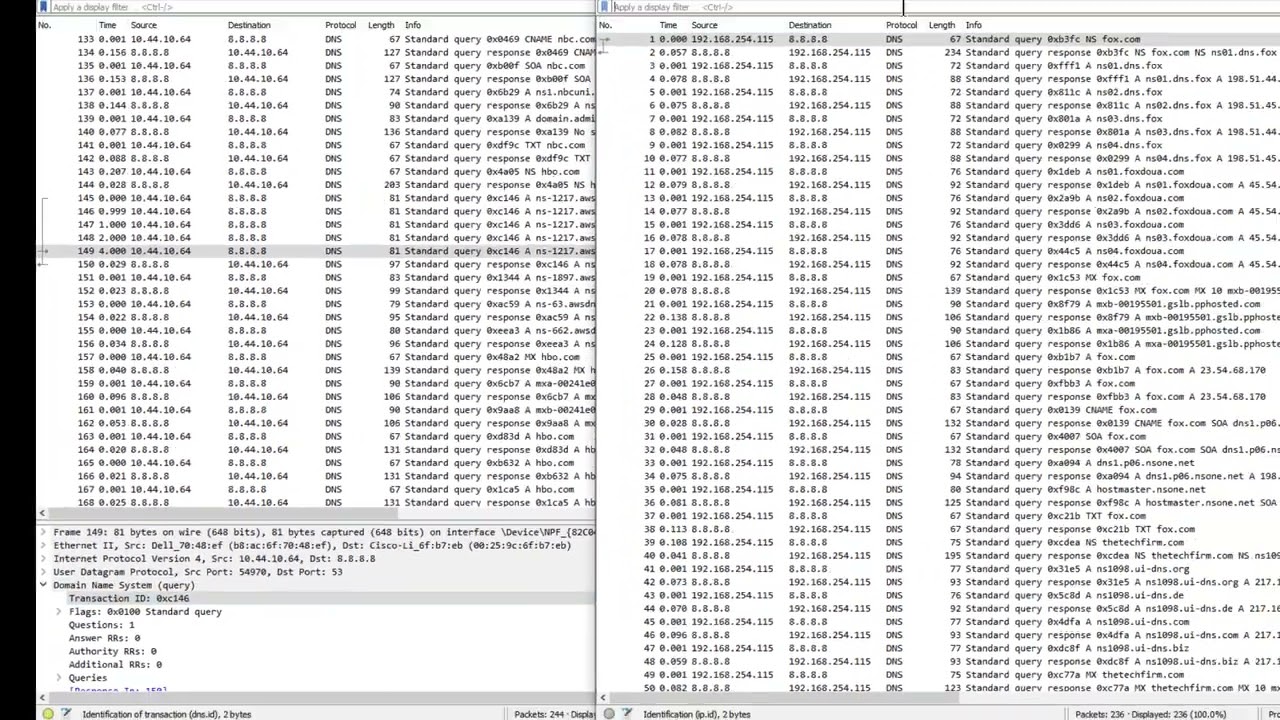Select packet 157 MX hbo.com query

tap(316, 357)
